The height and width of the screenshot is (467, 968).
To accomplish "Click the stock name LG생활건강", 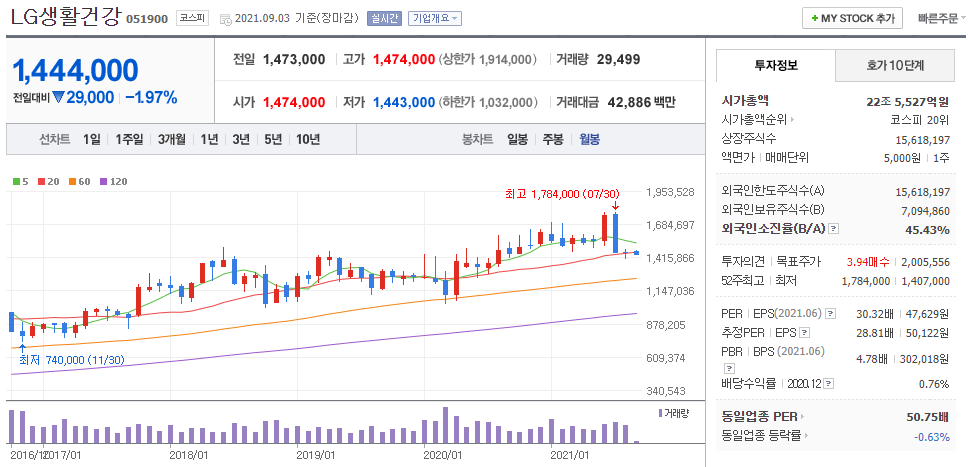I will (66, 17).
